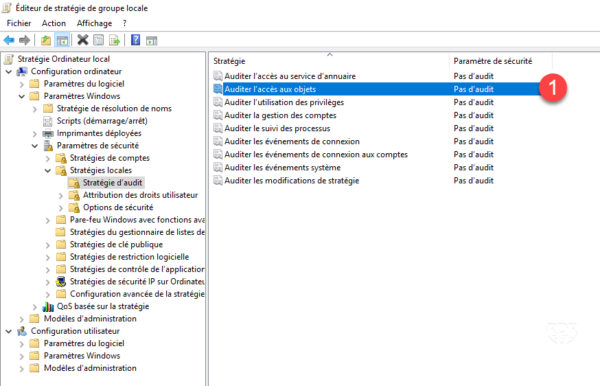Viewport: 600px width, 386px height.
Task: Open the Affichage menu
Action: tap(94, 23)
